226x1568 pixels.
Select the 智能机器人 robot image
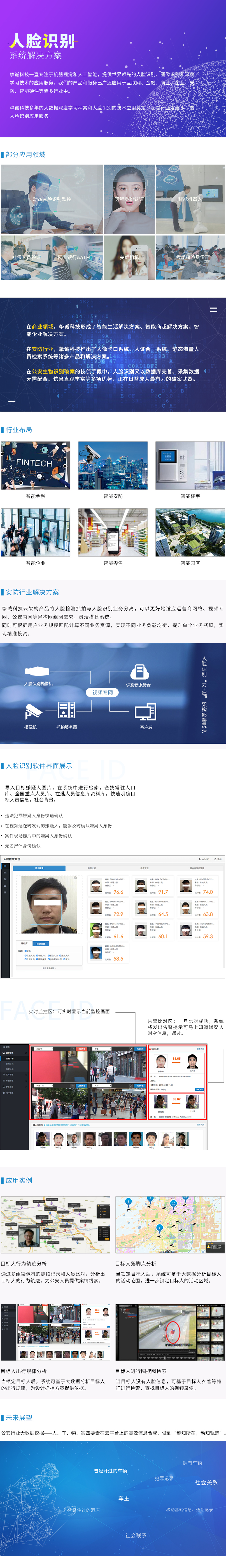tap(190, 199)
